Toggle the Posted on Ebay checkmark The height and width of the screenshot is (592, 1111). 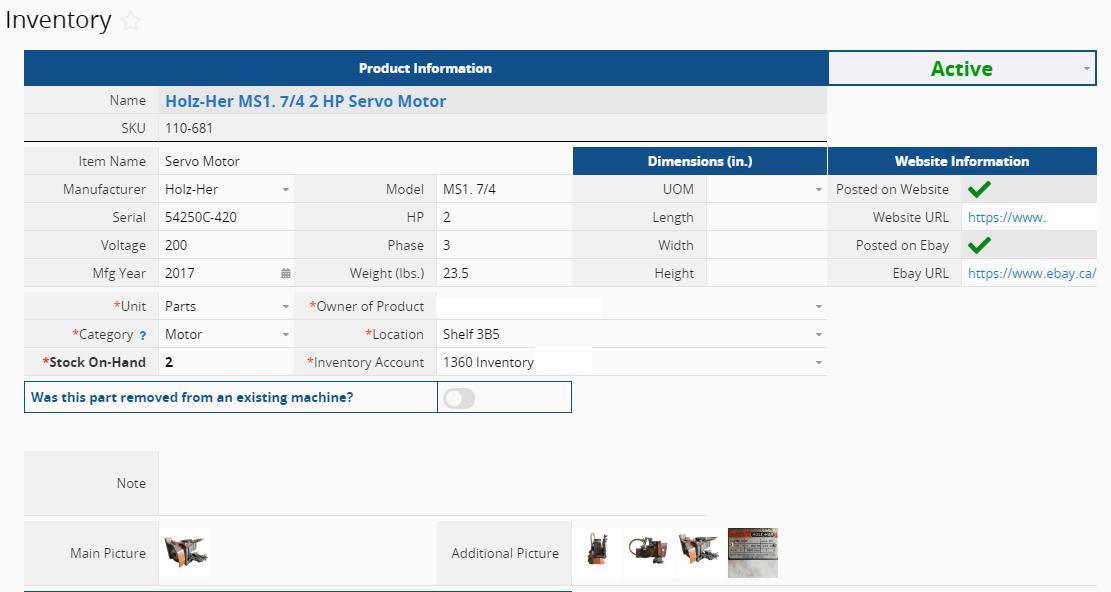click(979, 245)
